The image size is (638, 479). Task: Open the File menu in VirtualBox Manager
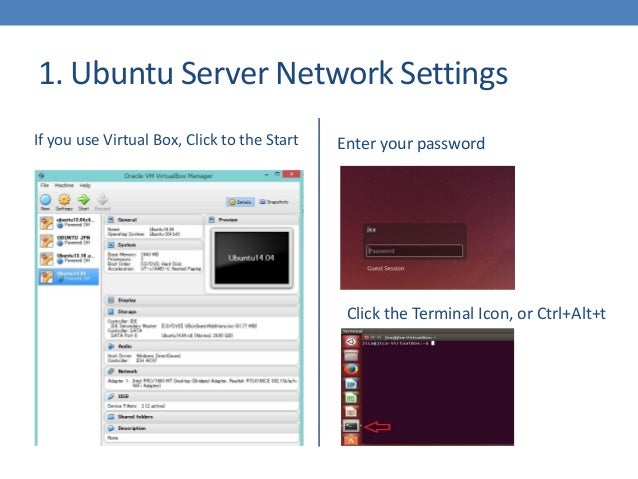click(45, 185)
